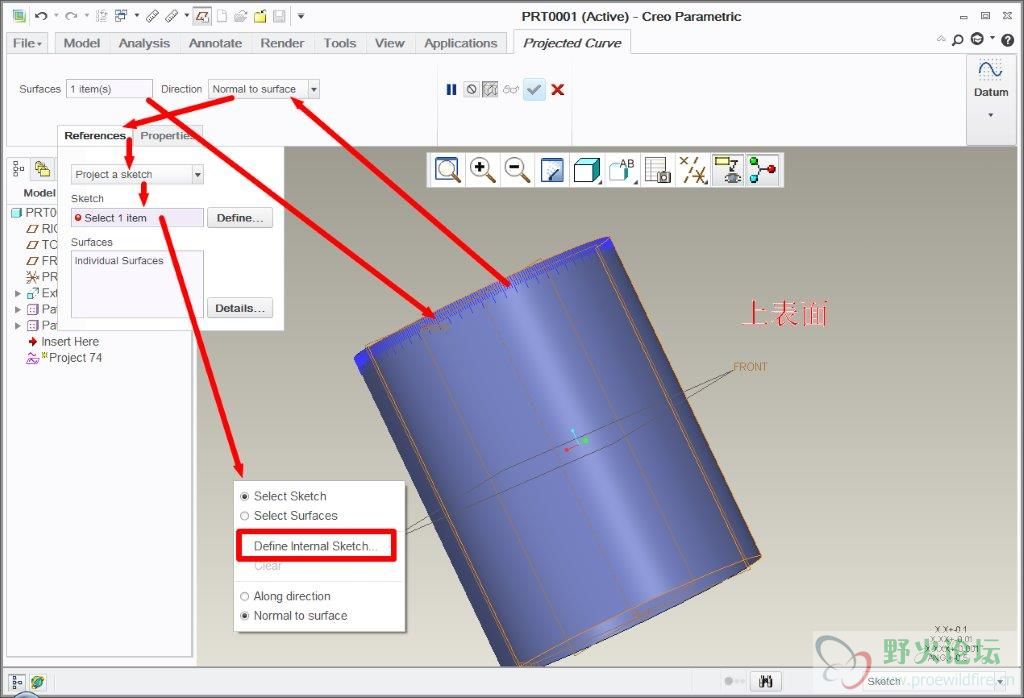Click the New file icon
This screenshot has width=1024, height=698.
[222, 16]
